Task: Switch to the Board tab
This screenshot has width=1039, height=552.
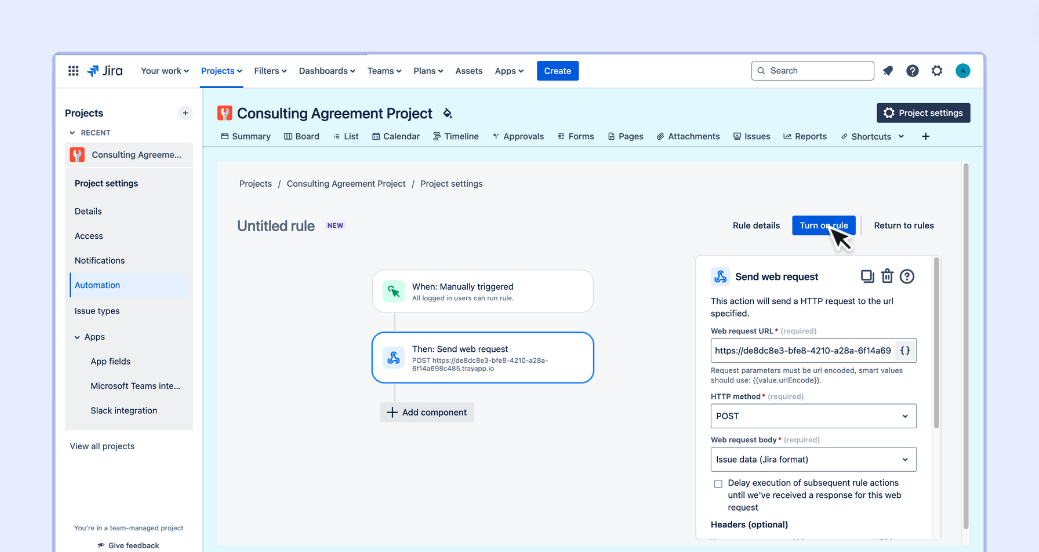Action: [301, 137]
